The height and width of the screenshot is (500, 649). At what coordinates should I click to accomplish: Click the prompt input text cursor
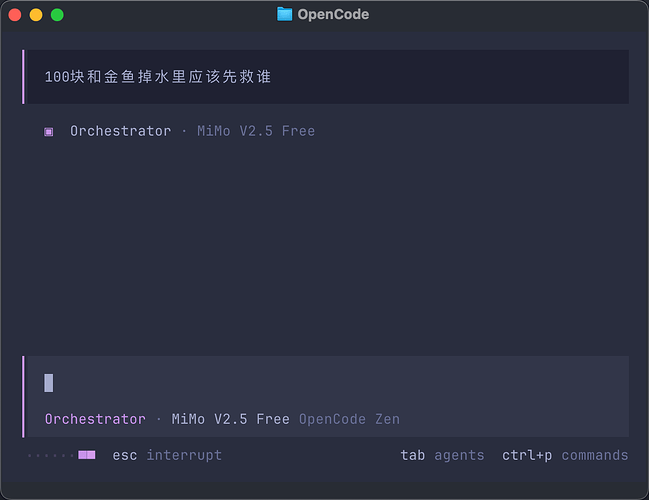(48, 383)
